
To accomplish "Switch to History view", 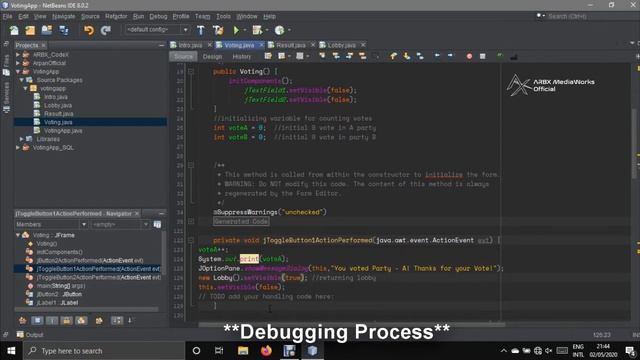I will [242, 56].
